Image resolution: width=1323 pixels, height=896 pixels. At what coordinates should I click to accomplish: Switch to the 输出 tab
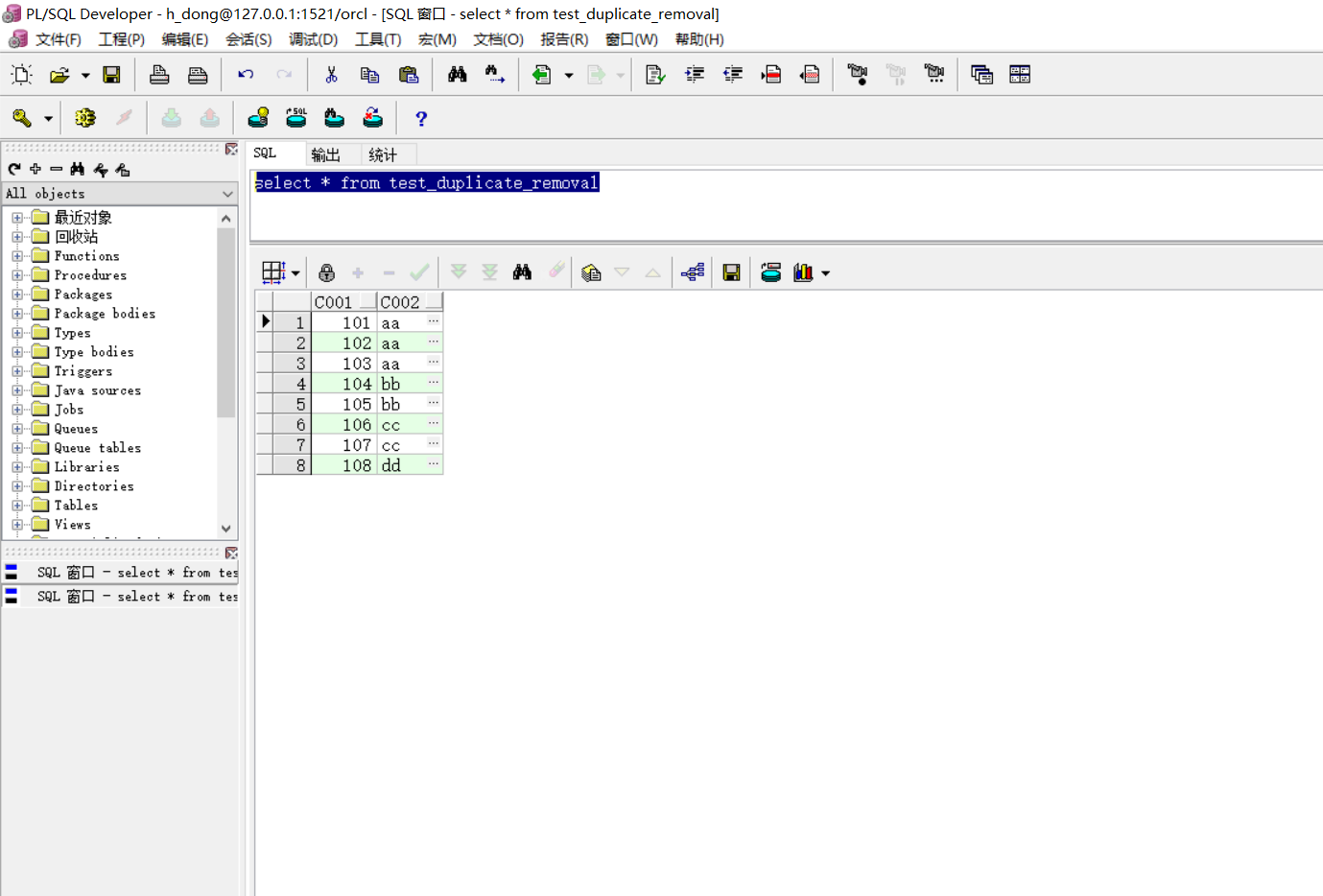pyautogui.click(x=326, y=154)
